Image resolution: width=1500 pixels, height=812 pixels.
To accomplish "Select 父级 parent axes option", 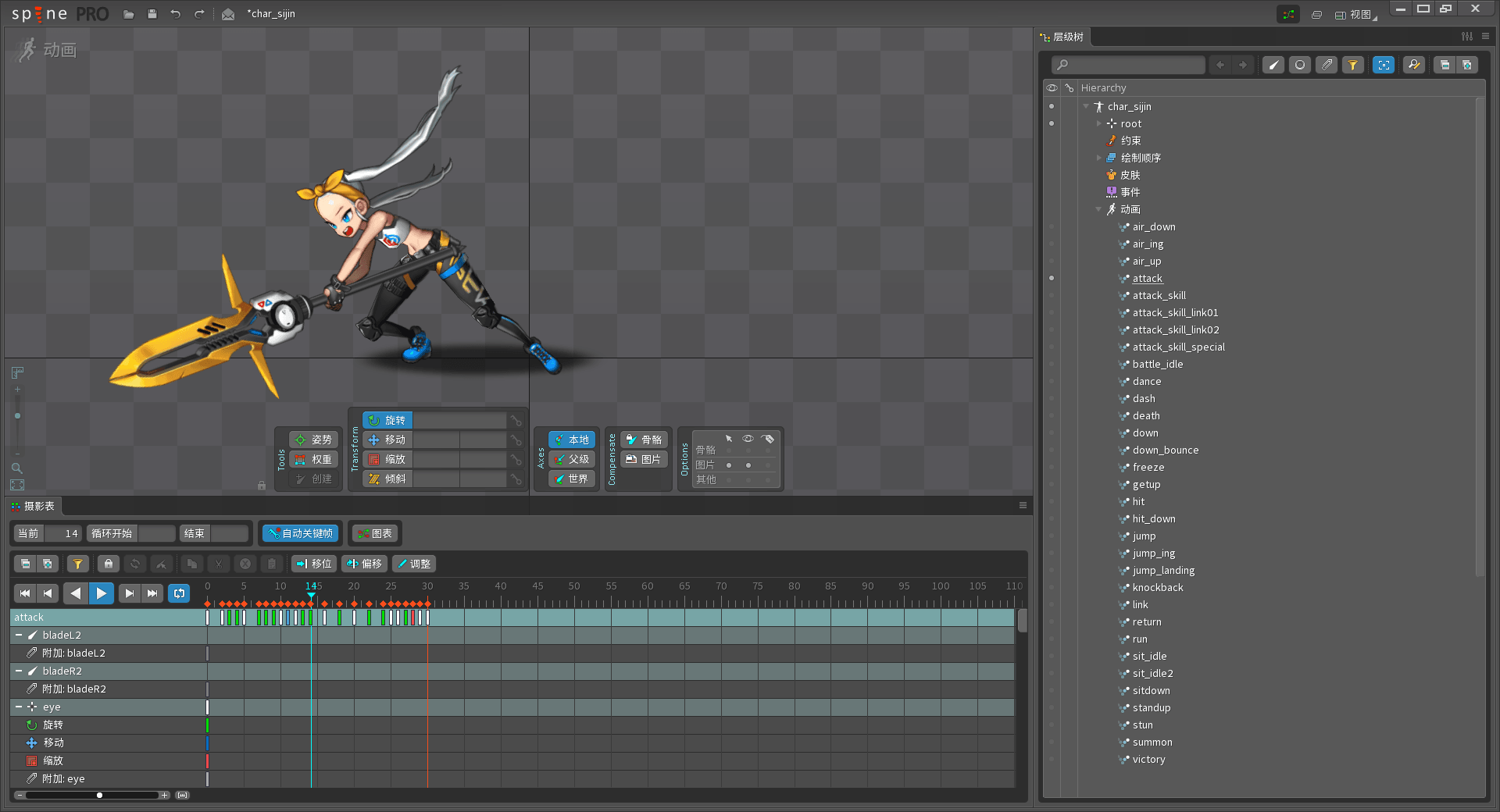I will point(571,459).
